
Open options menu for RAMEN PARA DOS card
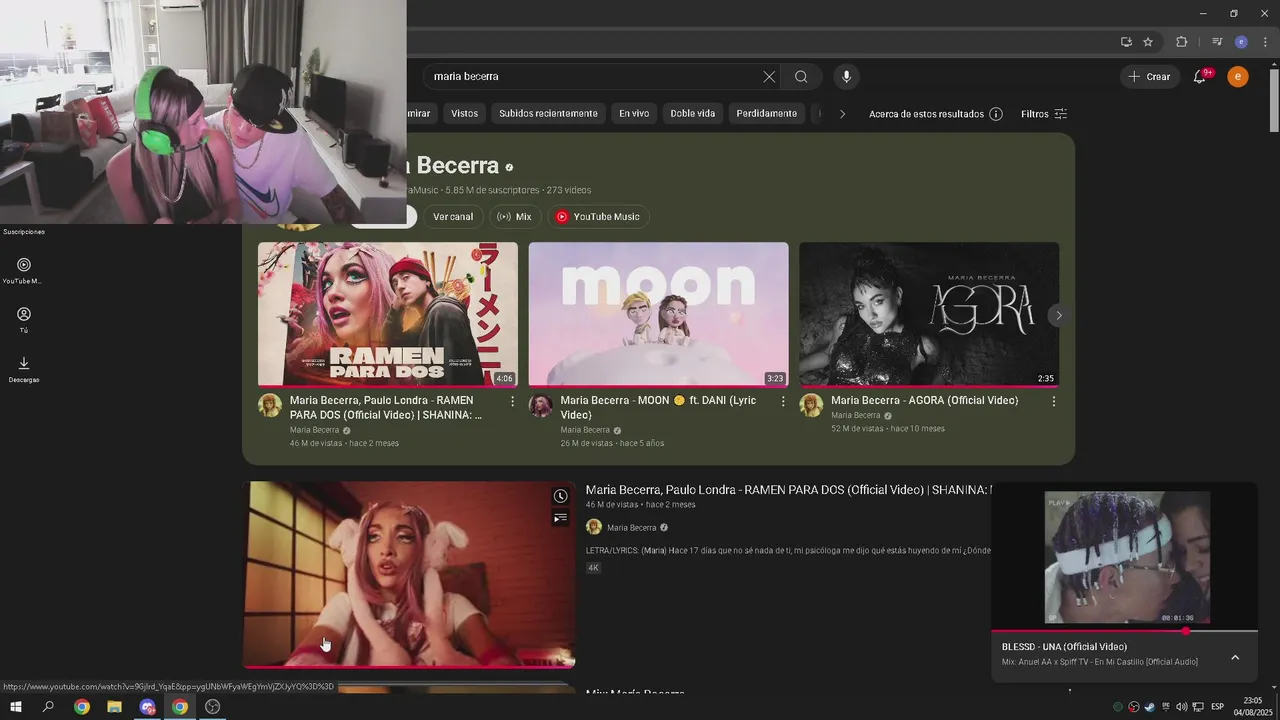point(513,401)
